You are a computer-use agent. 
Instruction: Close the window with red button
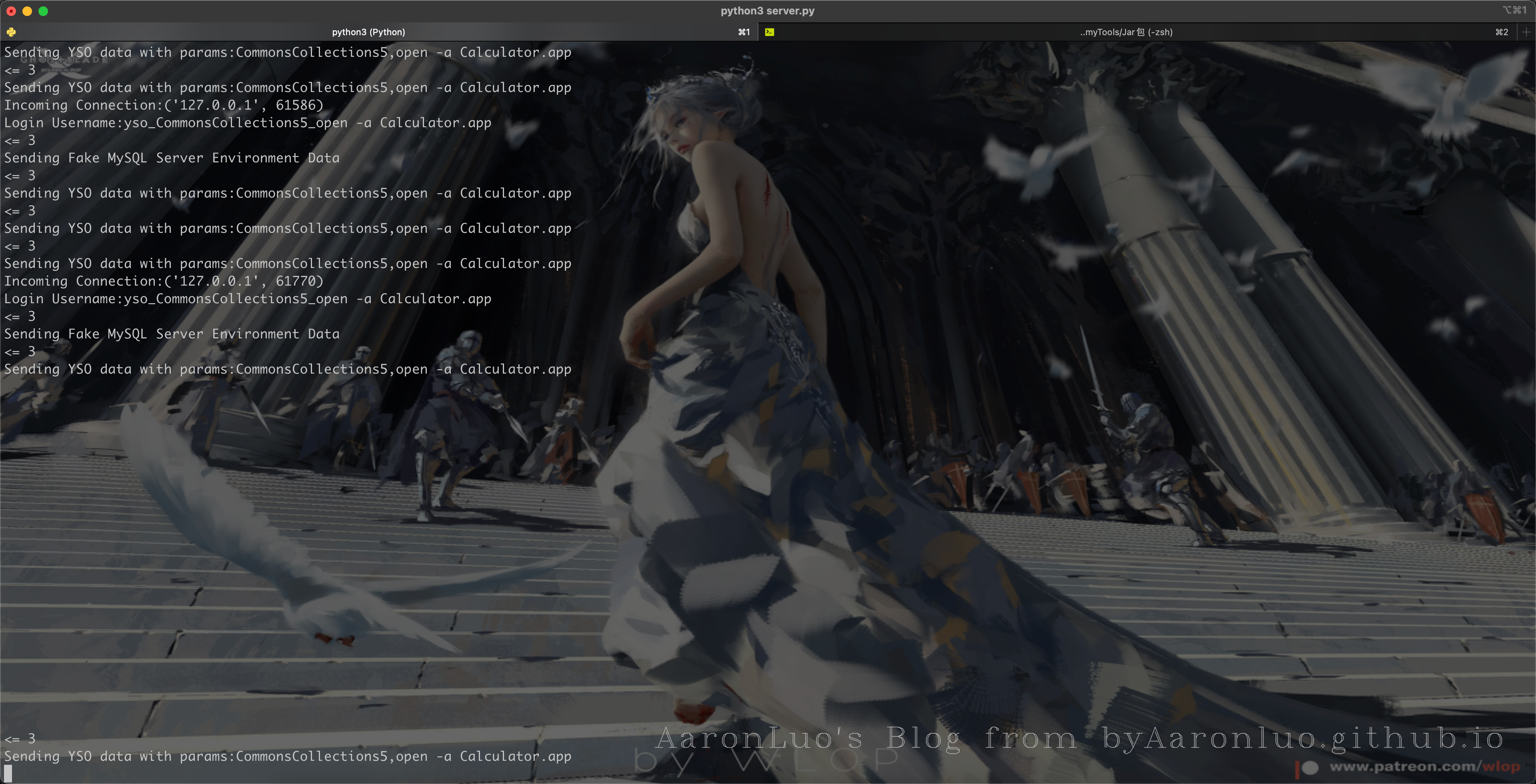coord(11,11)
